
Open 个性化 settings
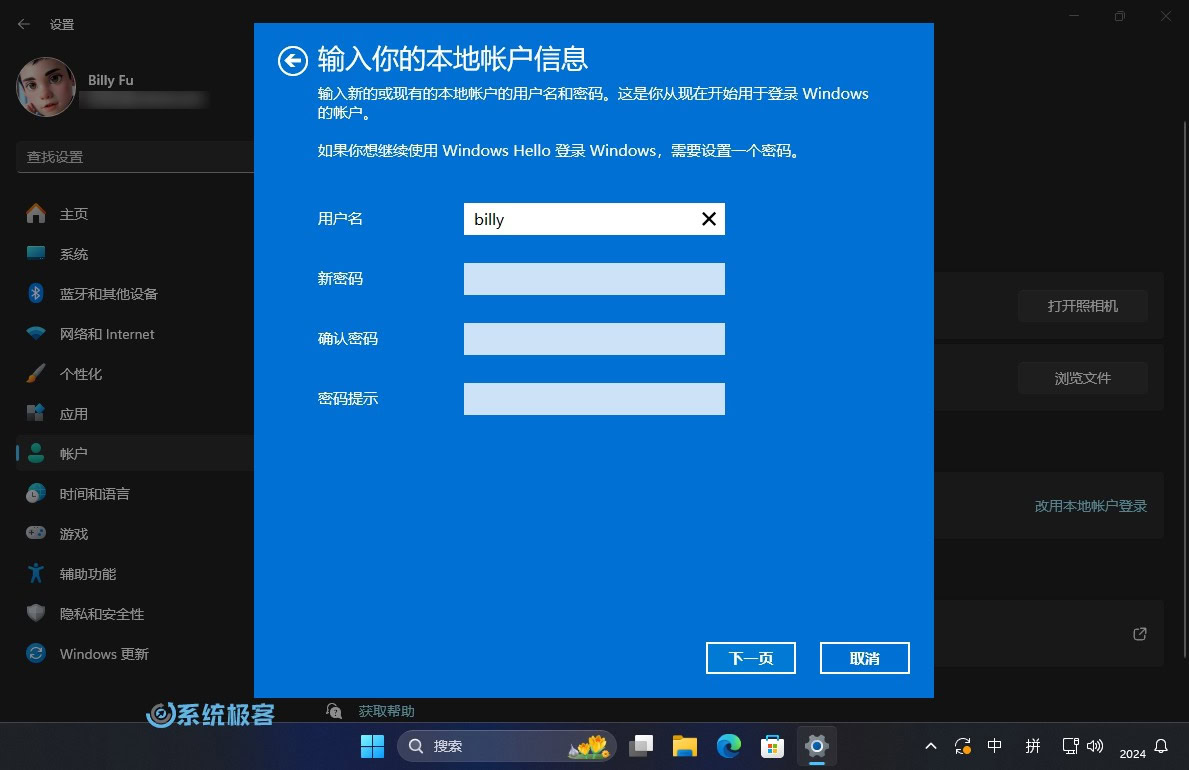point(80,373)
